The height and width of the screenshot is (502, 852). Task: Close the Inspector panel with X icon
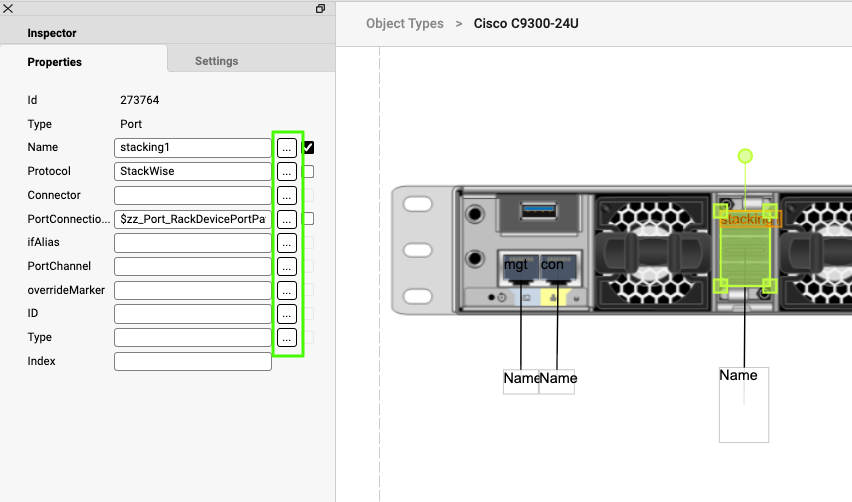pyautogui.click(x=8, y=8)
